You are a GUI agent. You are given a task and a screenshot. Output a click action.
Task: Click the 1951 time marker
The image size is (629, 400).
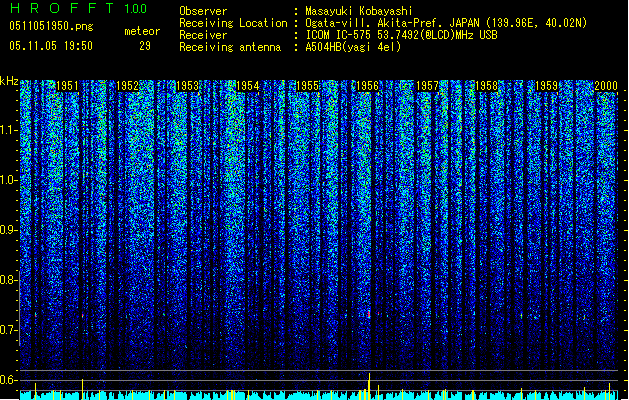[67, 86]
